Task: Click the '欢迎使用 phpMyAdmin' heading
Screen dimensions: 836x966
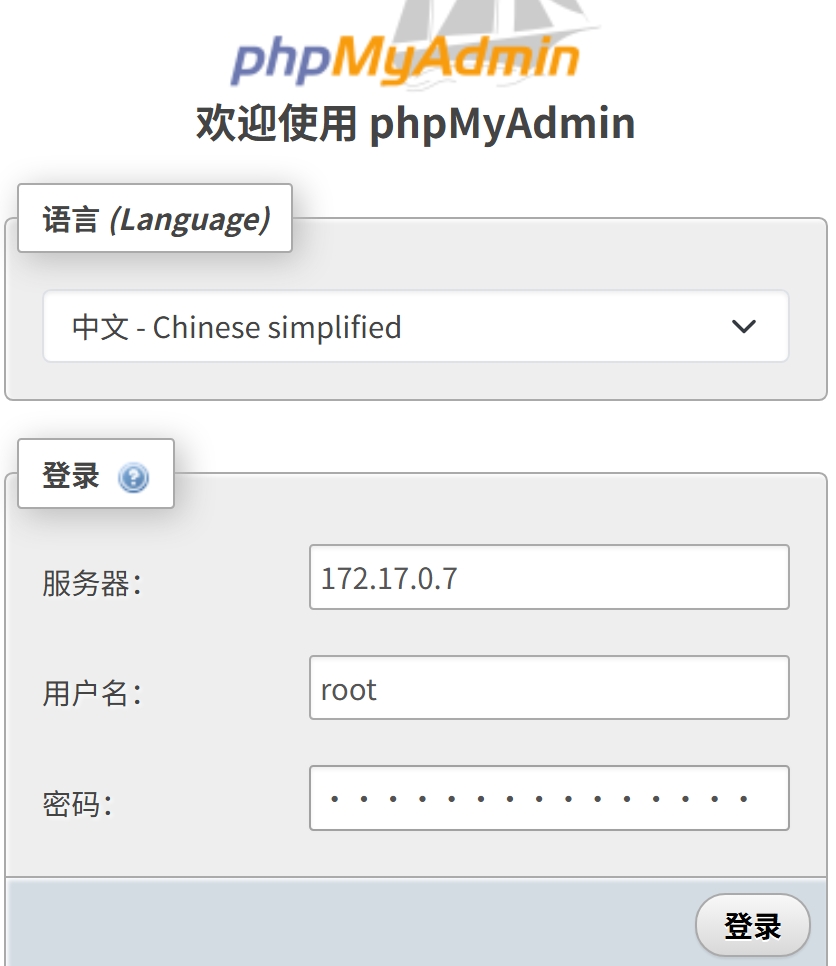Action: tap(415, 124)
